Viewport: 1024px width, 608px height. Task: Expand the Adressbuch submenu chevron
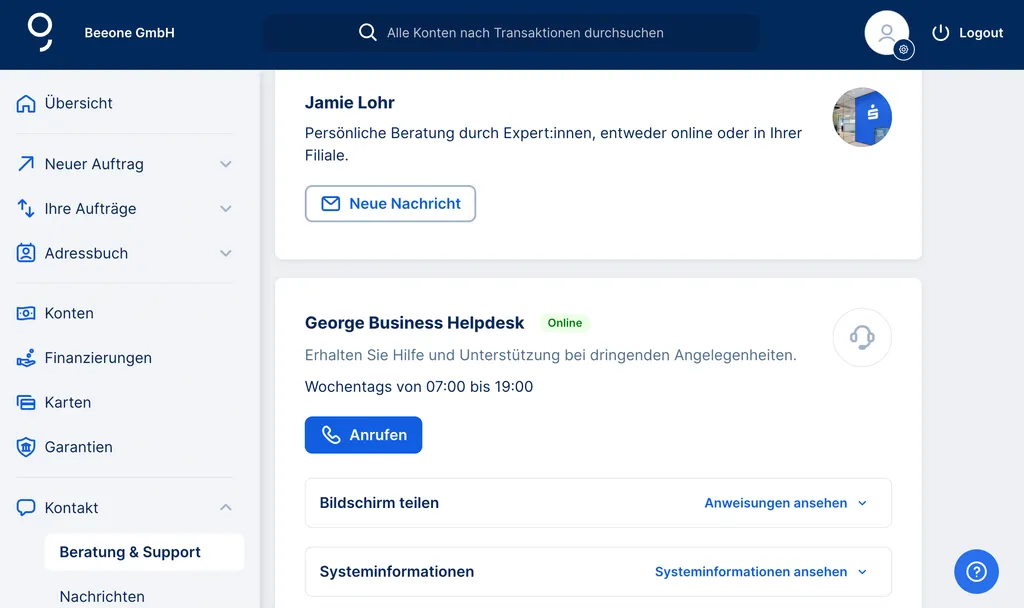[x=226, y=253]
